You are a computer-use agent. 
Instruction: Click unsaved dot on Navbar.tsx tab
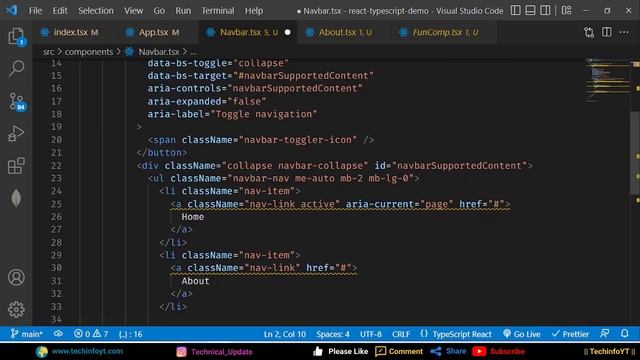click(x=287, y=32)
